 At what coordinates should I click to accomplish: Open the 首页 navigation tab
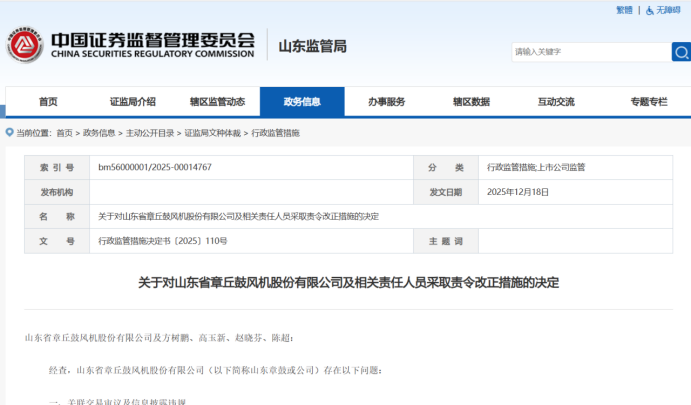tap(48, 102)
